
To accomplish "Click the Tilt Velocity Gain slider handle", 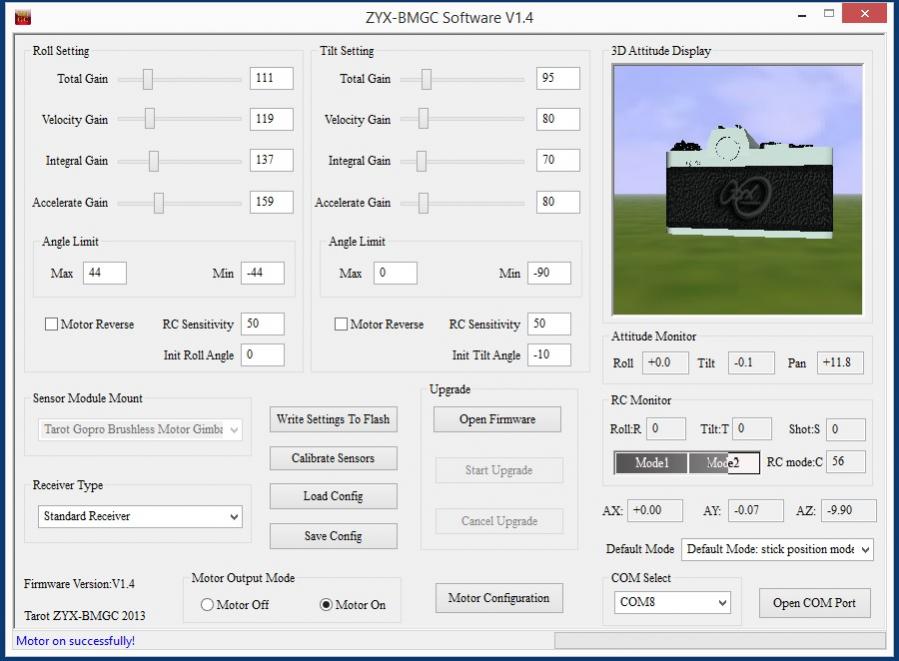I will click(423, 119).
